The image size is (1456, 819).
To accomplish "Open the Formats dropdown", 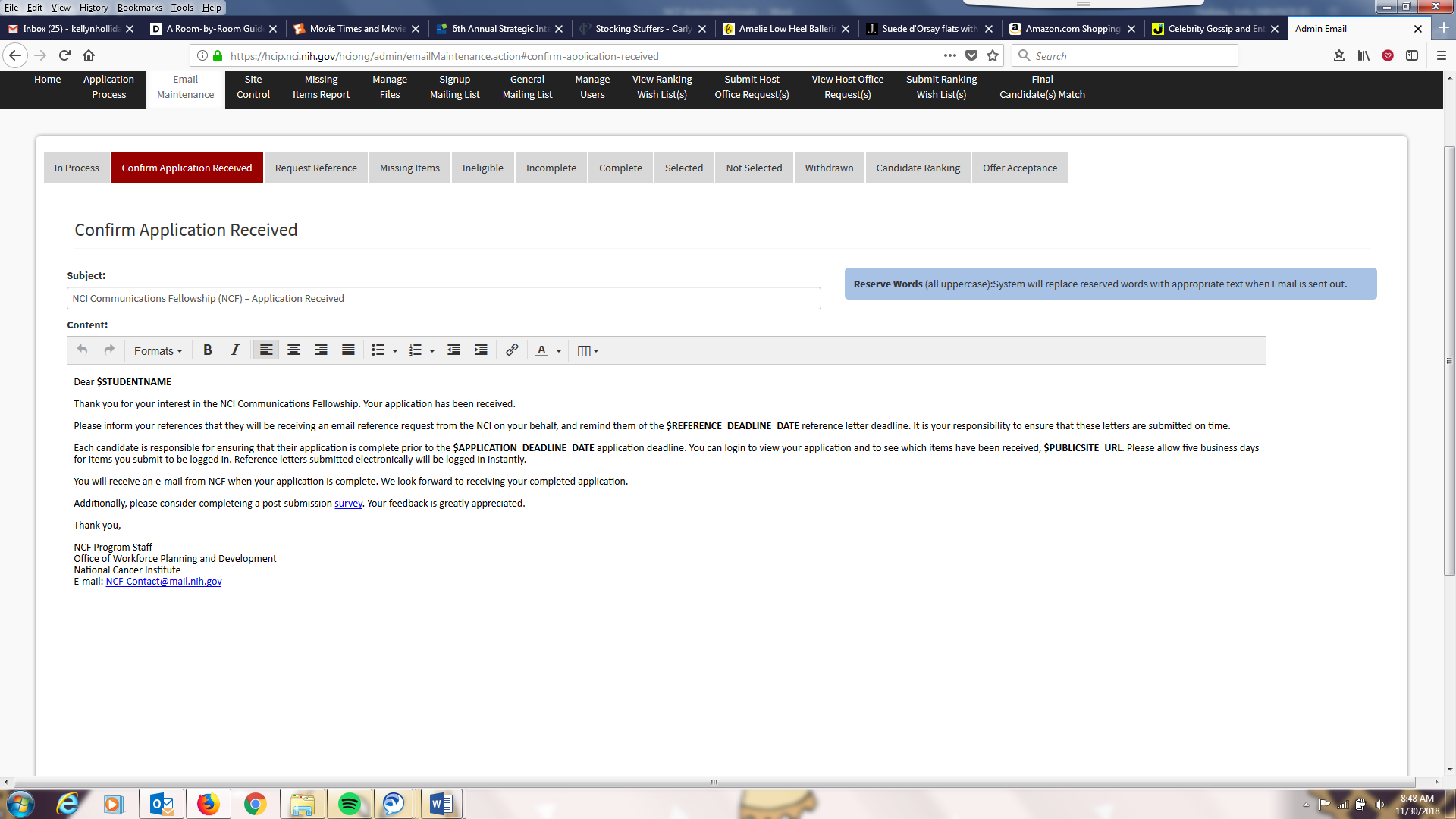I will tap(158, 351).
